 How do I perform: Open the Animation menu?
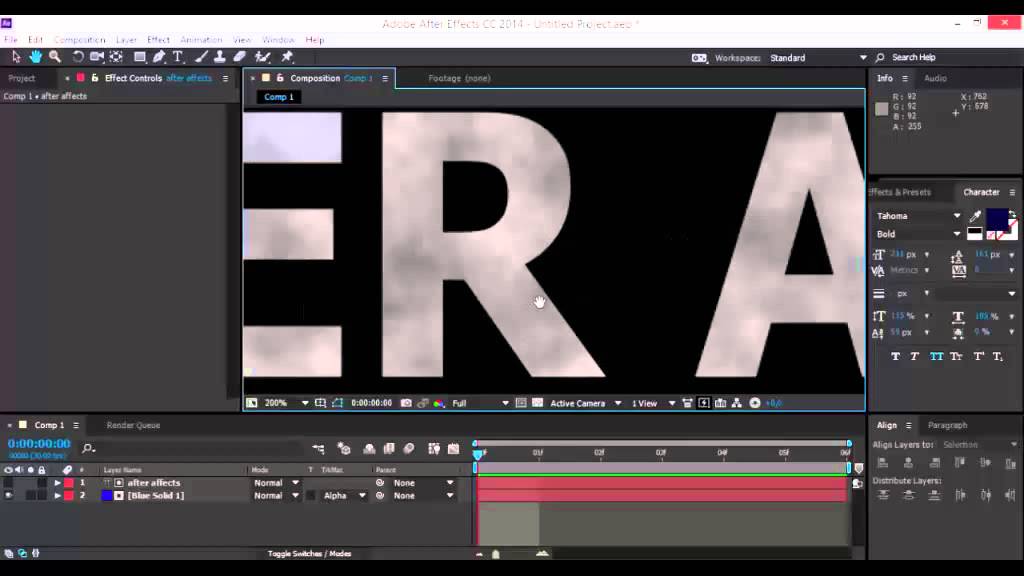click(201, 40)
